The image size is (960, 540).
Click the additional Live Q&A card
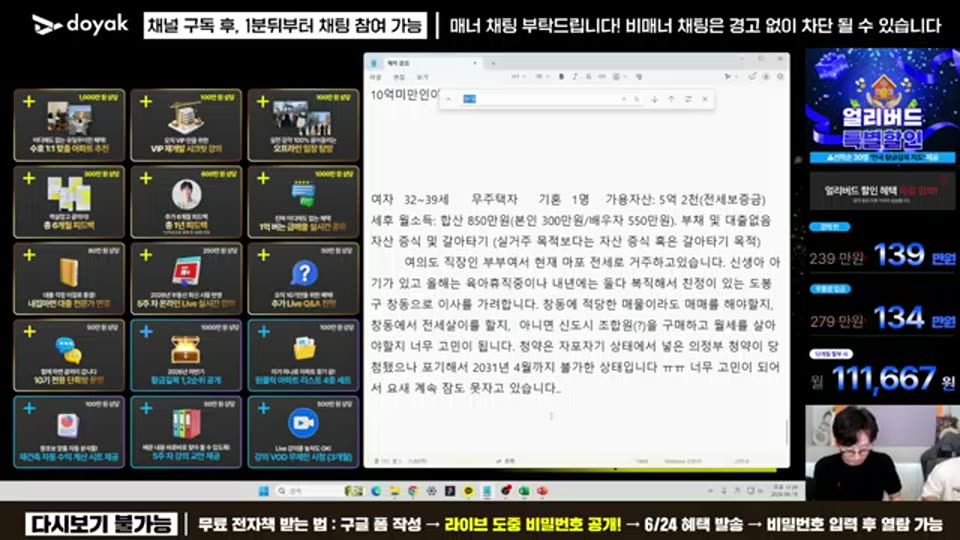point(303,279)
